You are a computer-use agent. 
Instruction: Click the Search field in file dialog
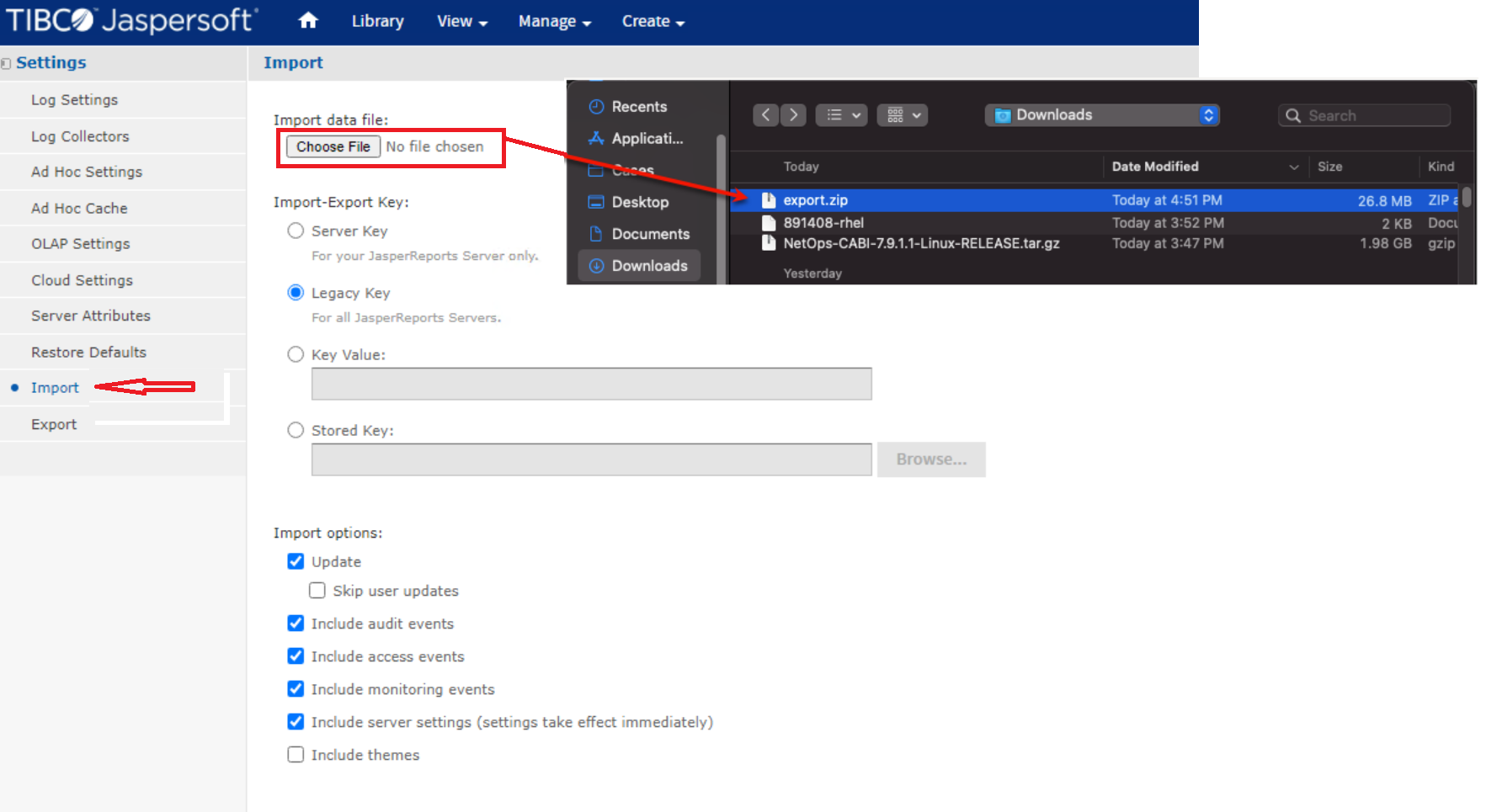(1364, 116)
